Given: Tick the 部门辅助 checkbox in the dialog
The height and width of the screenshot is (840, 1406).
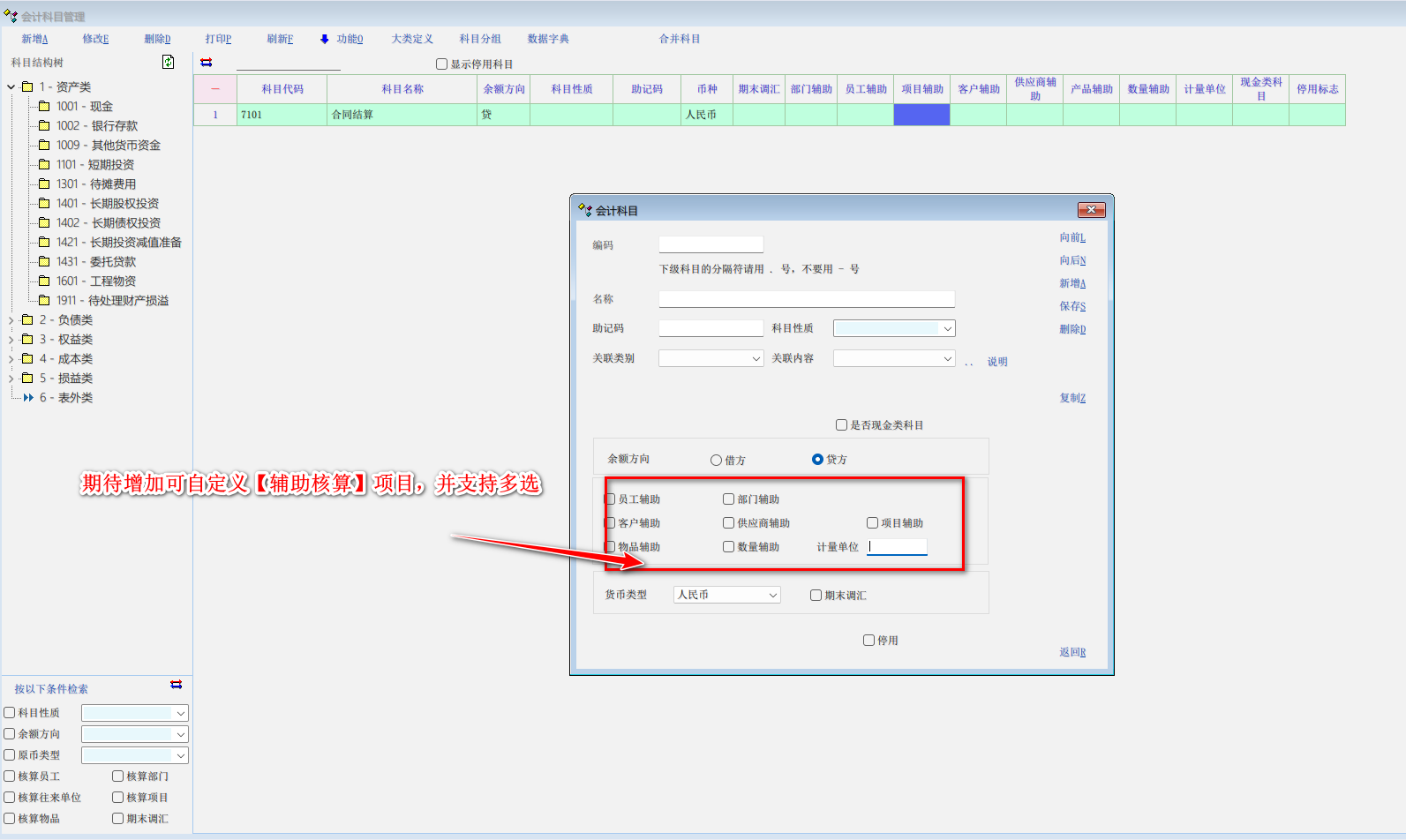Looking at the screenshot, I should [x=728, y=499].
